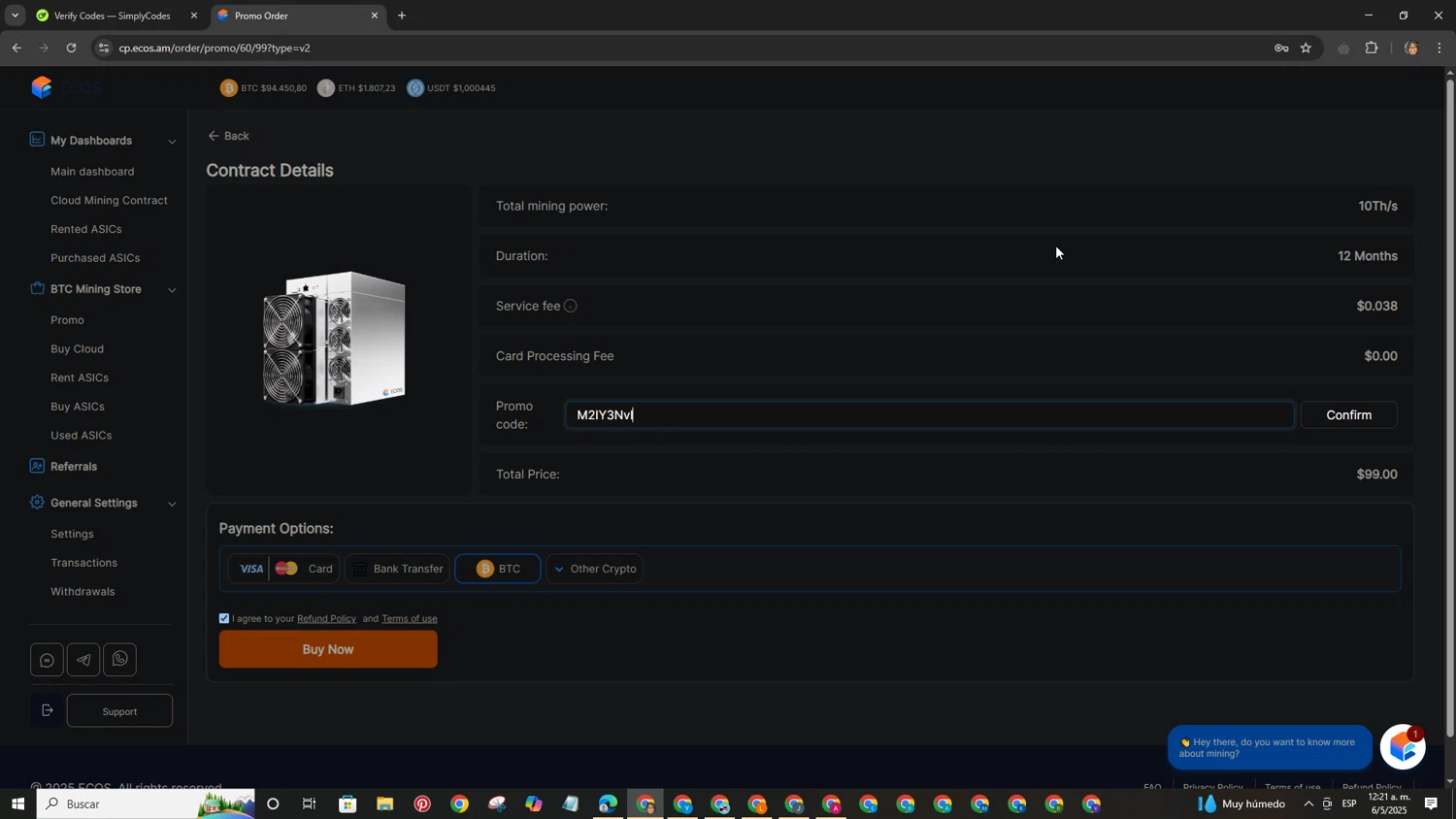
Task: Open Task View in taskbar
Action: pos(310,803)
